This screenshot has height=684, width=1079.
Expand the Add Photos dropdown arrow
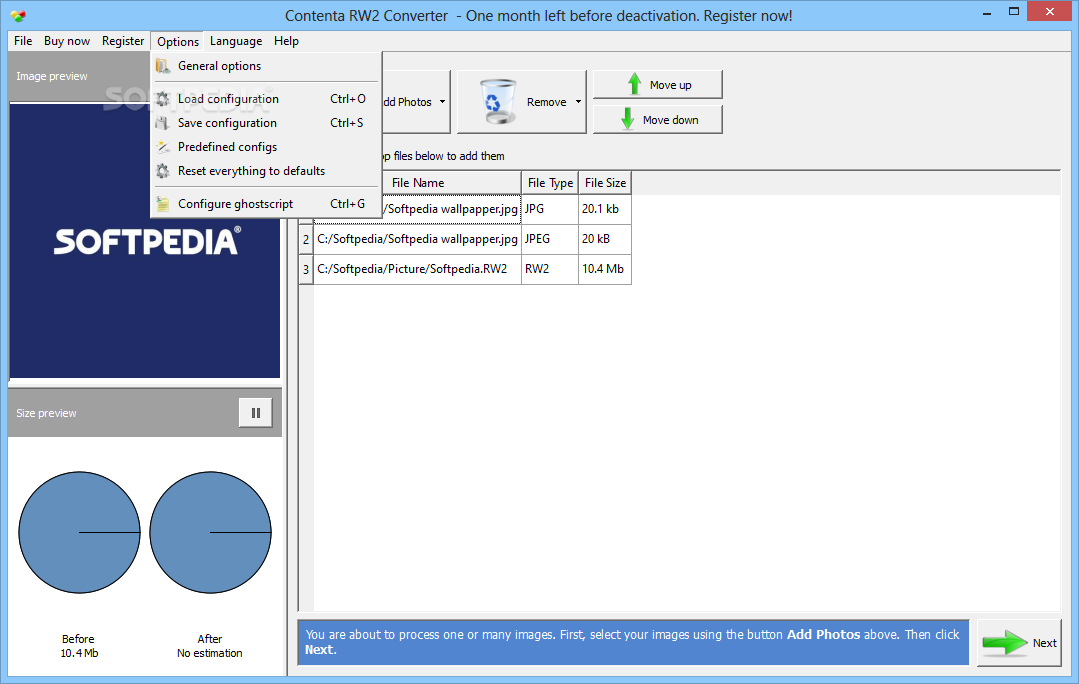click(442, 102)
